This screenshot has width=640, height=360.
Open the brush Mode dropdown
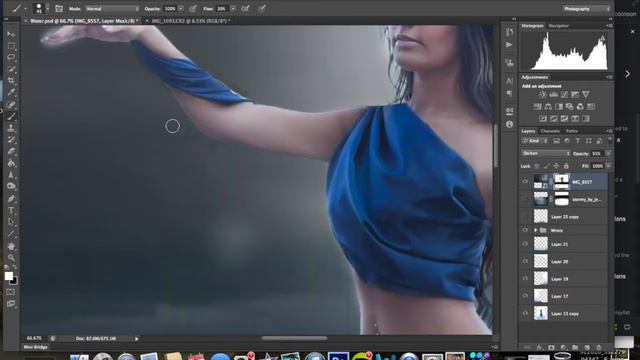click(113, 9)
